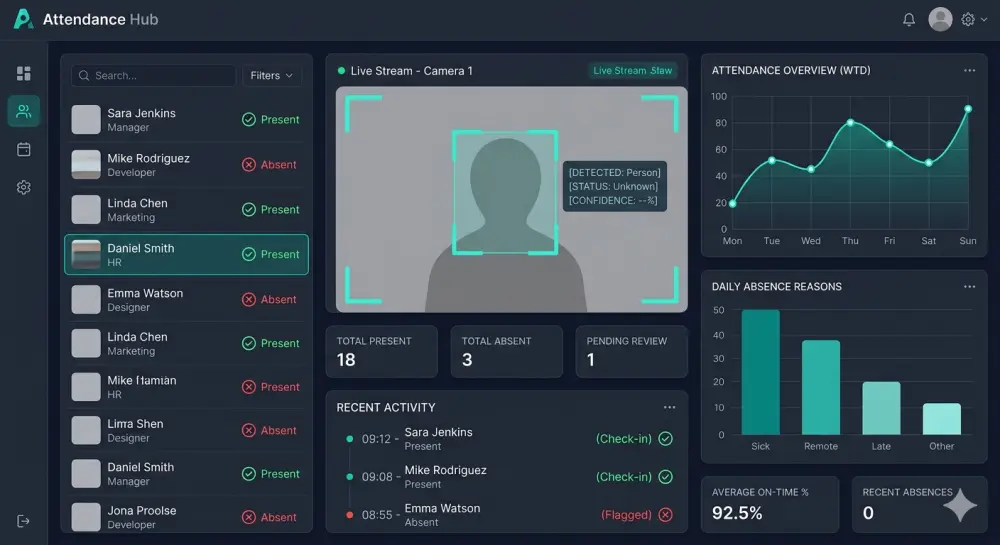The height and width of the screenshot is (545, 1000).
Task: Toggle Sara Jenkins Present status check
Action: point(249,119)
